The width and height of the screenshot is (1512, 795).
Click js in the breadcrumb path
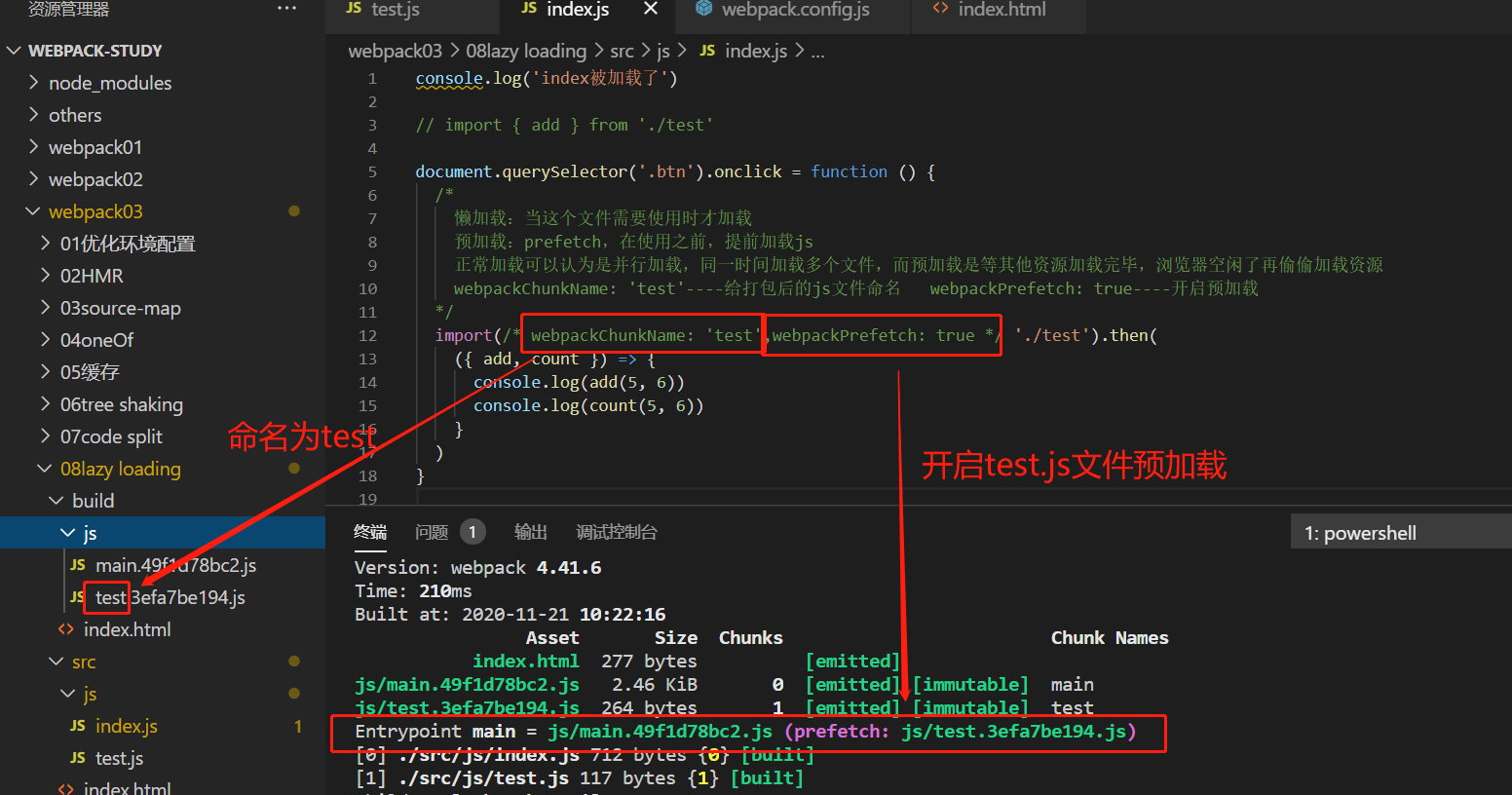pyautogui.click(x=662, y=51)
